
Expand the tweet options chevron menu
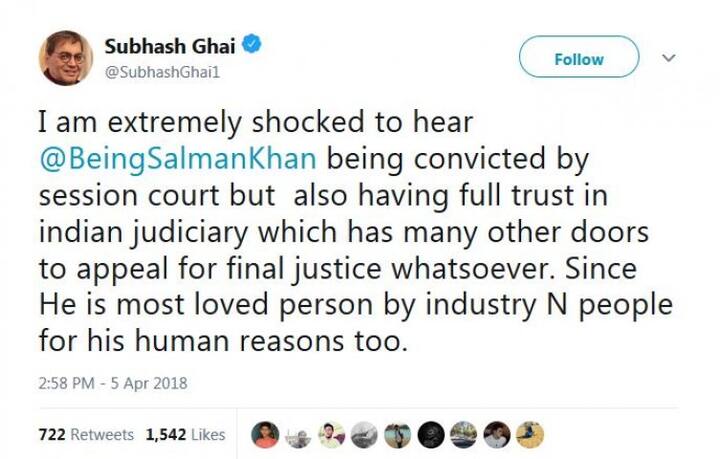tap(669, 58)
